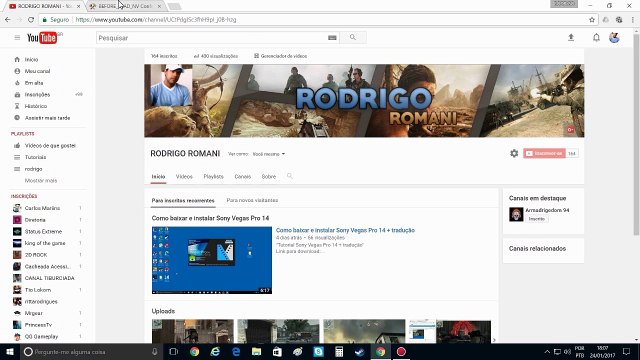Switch to the Playlists tab

pos(213,176)
